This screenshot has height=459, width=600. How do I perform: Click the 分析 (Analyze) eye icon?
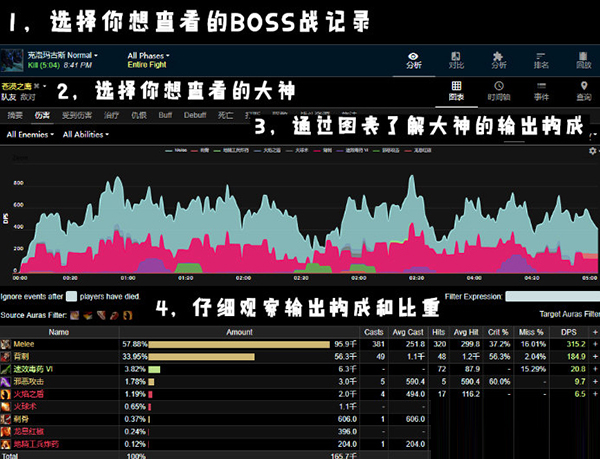(413, 56)
